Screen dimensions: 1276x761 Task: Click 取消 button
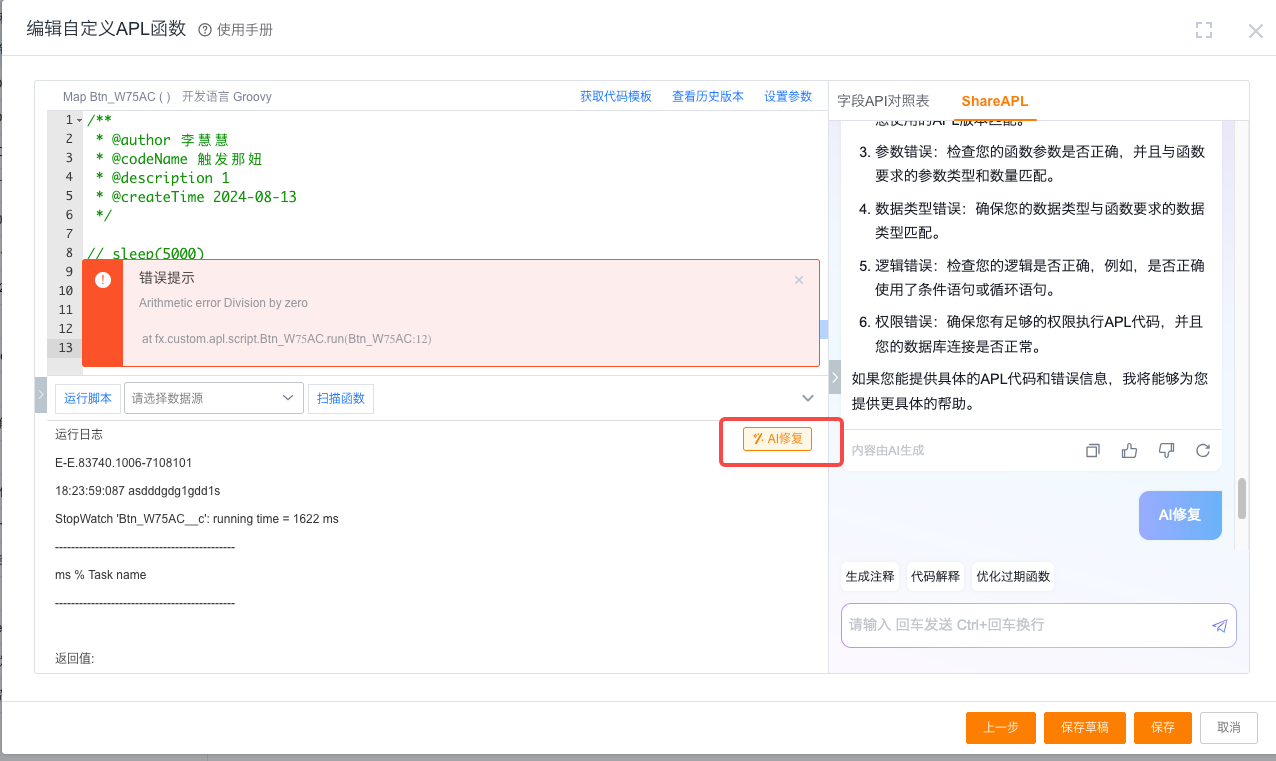(x=1229, y=728)
